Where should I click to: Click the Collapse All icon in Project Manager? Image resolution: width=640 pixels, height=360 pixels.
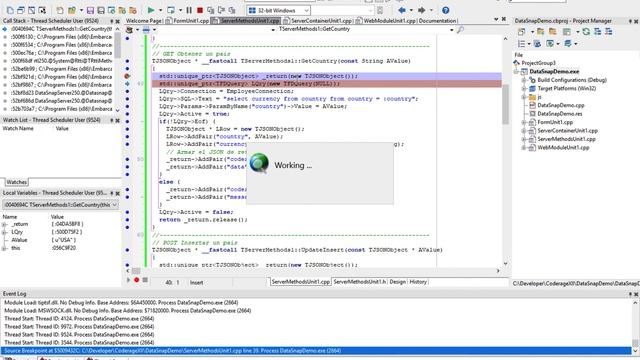pos(609,31)
